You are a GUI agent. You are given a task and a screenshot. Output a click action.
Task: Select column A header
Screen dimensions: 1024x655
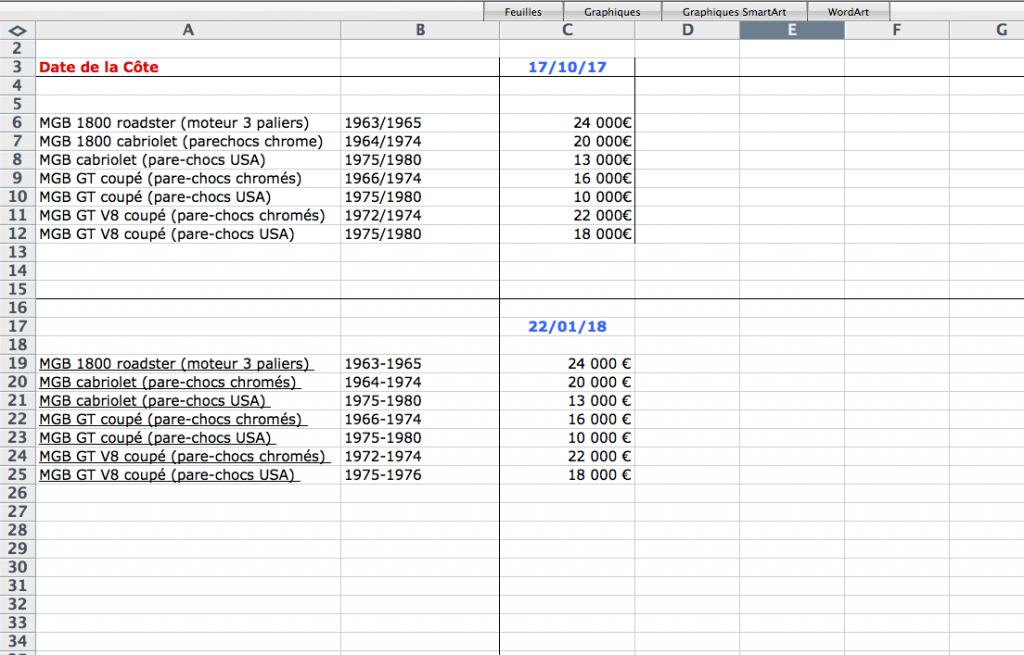pos(188,30)
